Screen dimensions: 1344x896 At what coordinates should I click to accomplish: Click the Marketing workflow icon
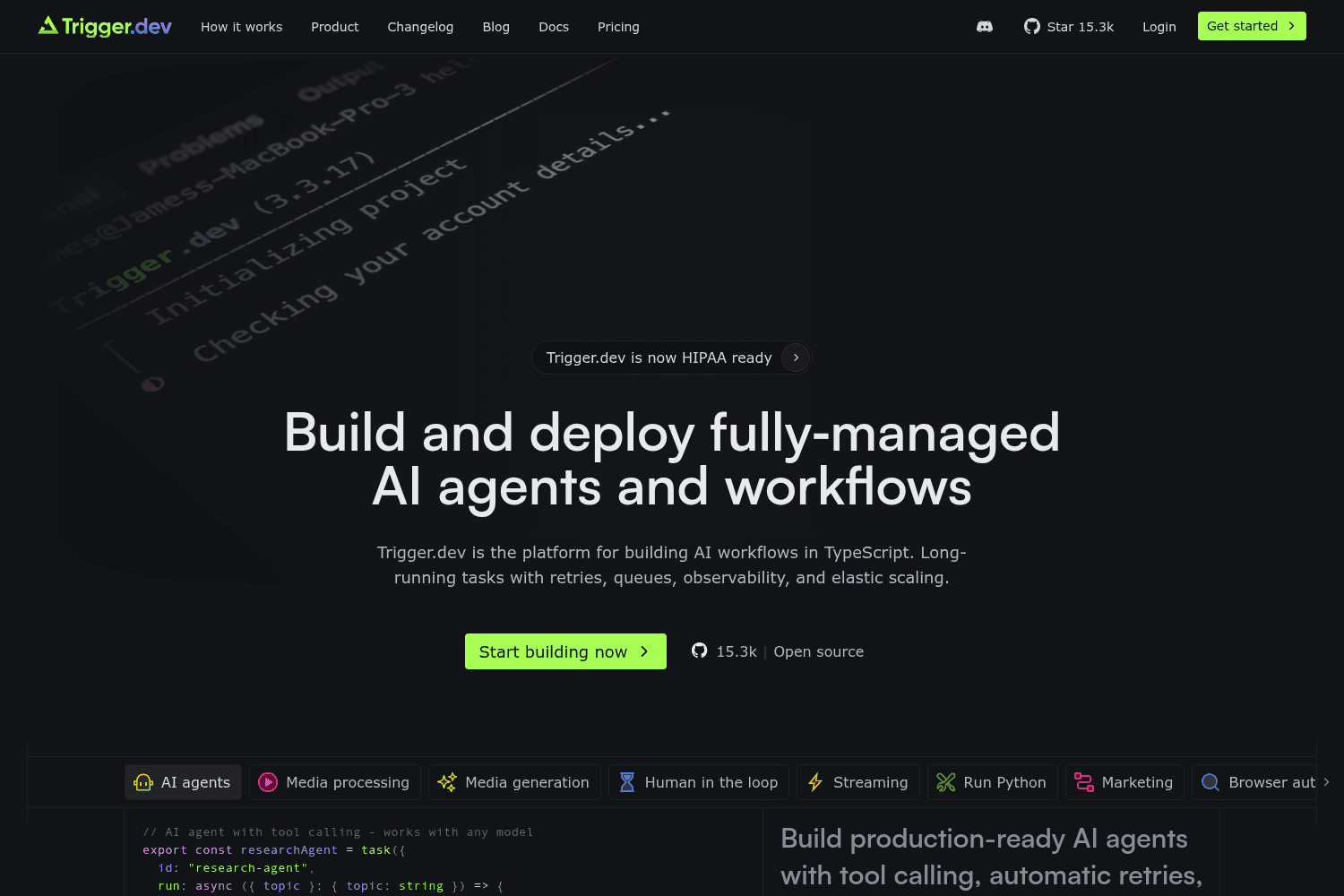click(1084, 782)
